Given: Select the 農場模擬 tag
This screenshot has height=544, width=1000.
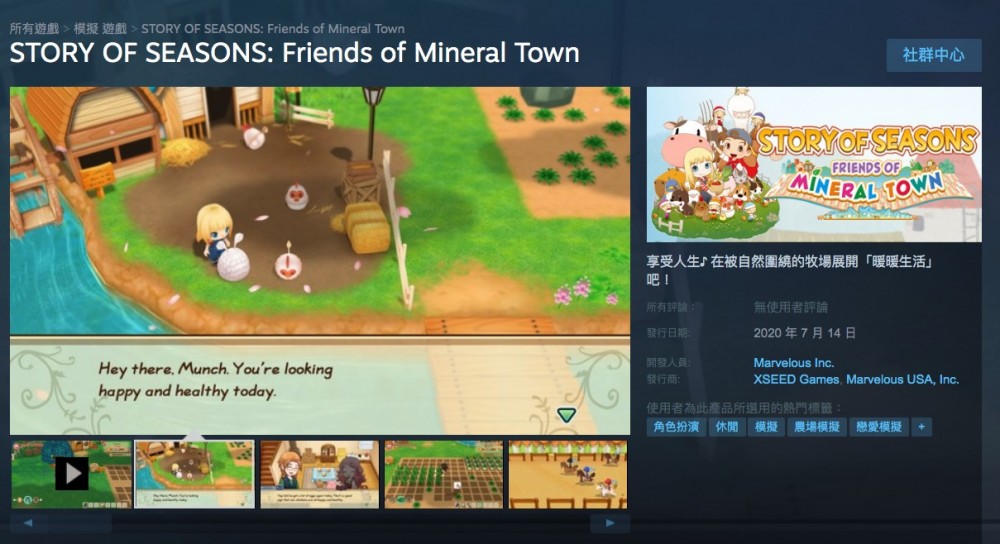Looking at the screenshot, I should point(816,427).
